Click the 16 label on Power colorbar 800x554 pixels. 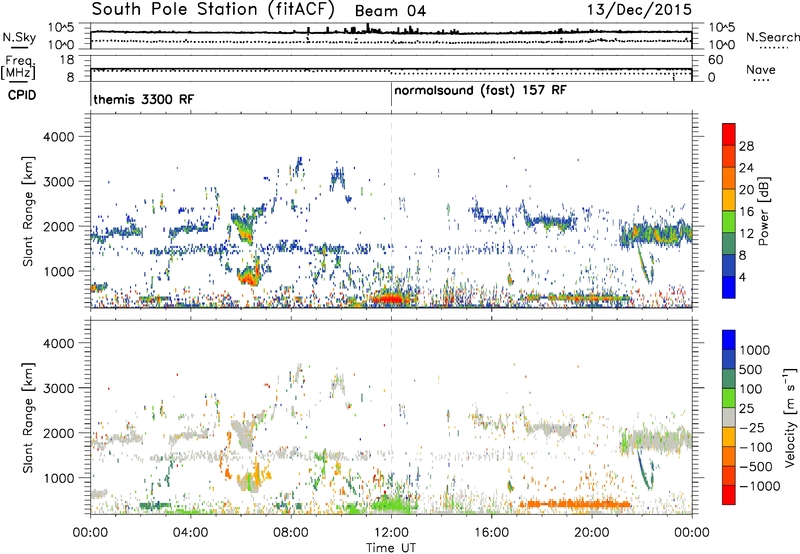pos(746,212)
